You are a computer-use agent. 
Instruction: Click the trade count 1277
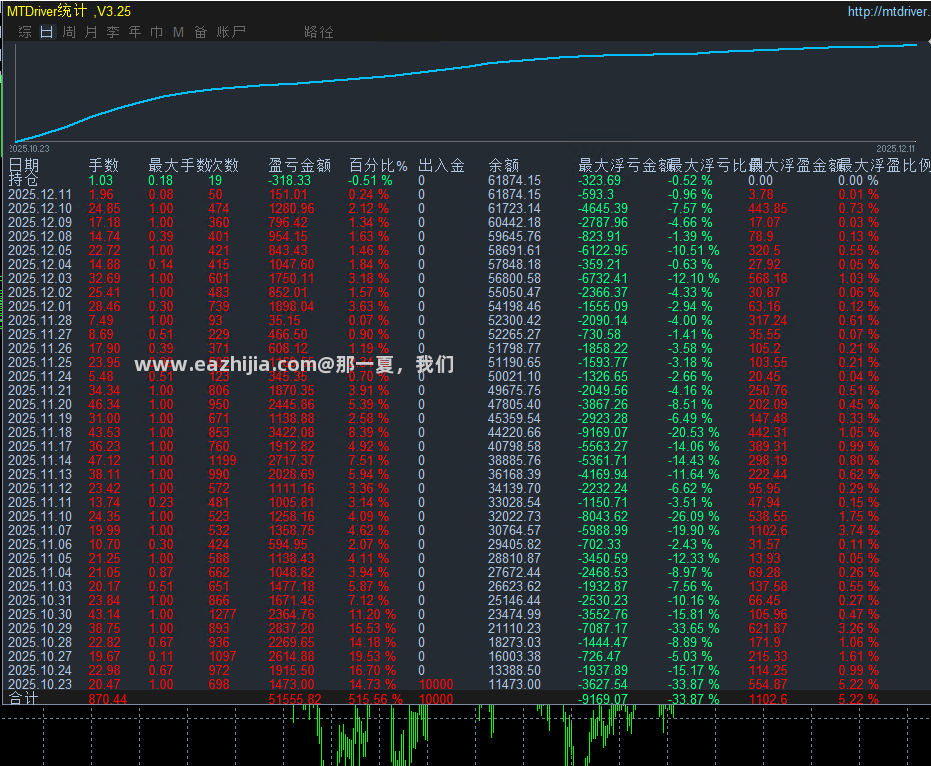point(223,615)
